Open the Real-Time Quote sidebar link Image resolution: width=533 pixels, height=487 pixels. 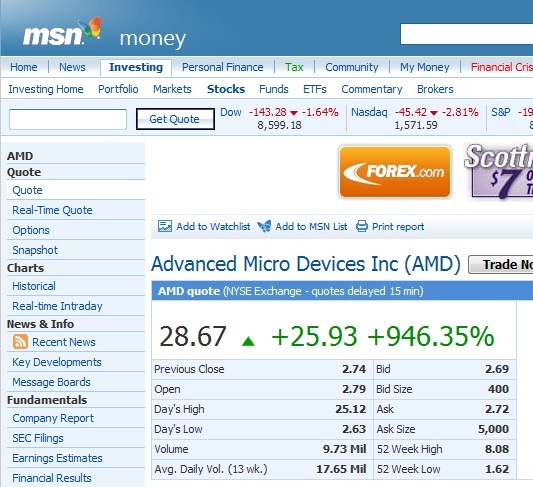click(52, 210)
